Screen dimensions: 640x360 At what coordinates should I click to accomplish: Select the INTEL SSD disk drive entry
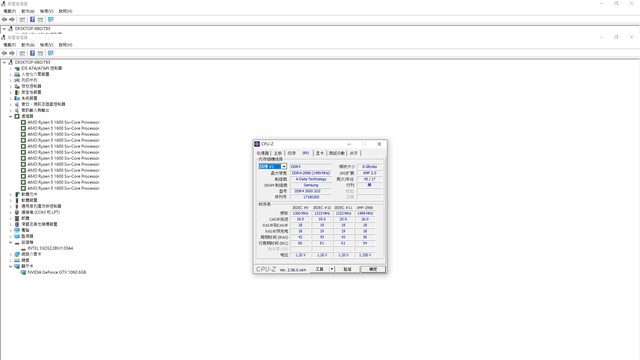(x=50, y=248)
